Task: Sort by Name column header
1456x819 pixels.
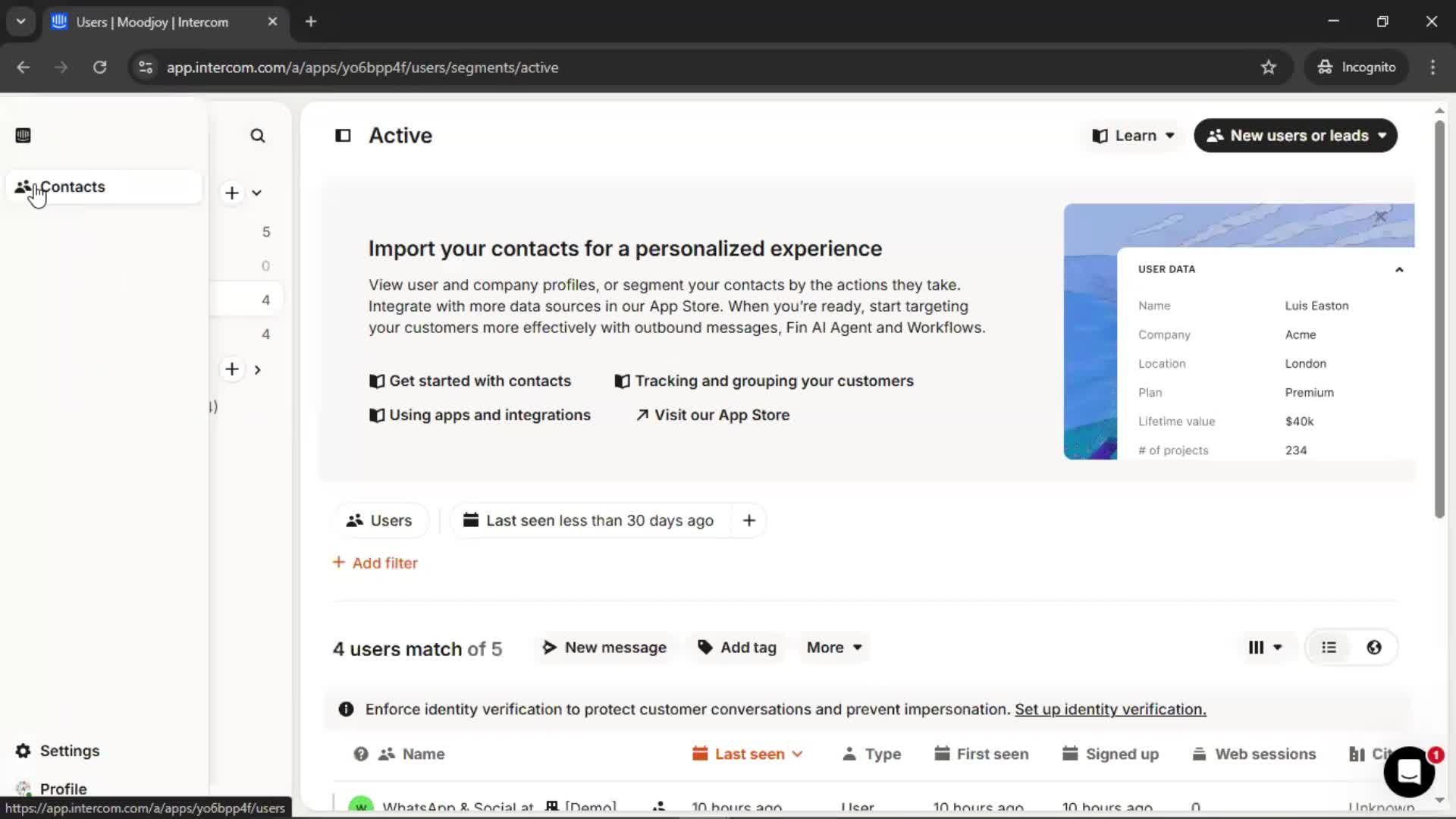Action: (x=412, y=754)
